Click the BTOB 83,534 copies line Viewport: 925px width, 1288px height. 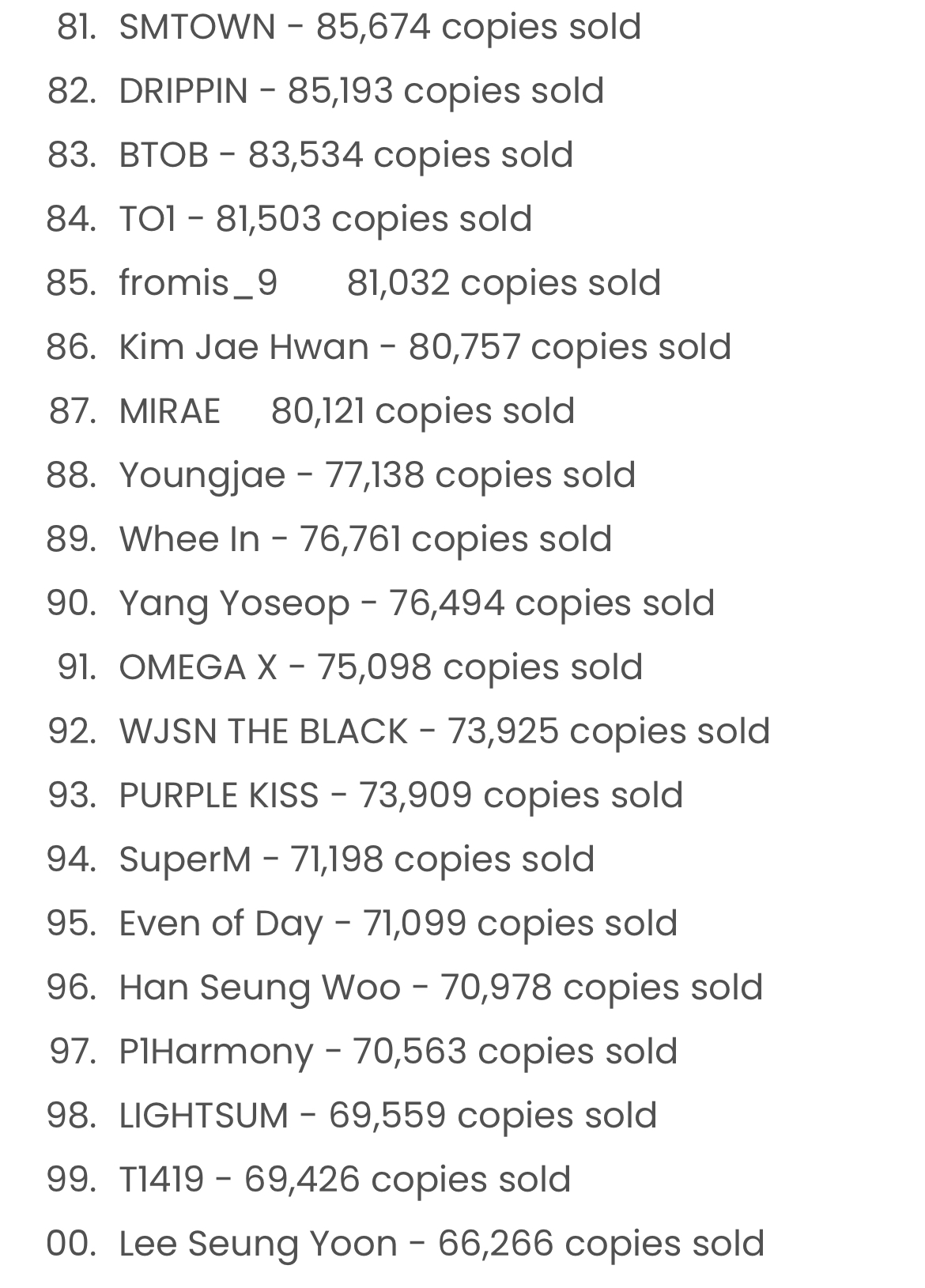tap(310, 155)
